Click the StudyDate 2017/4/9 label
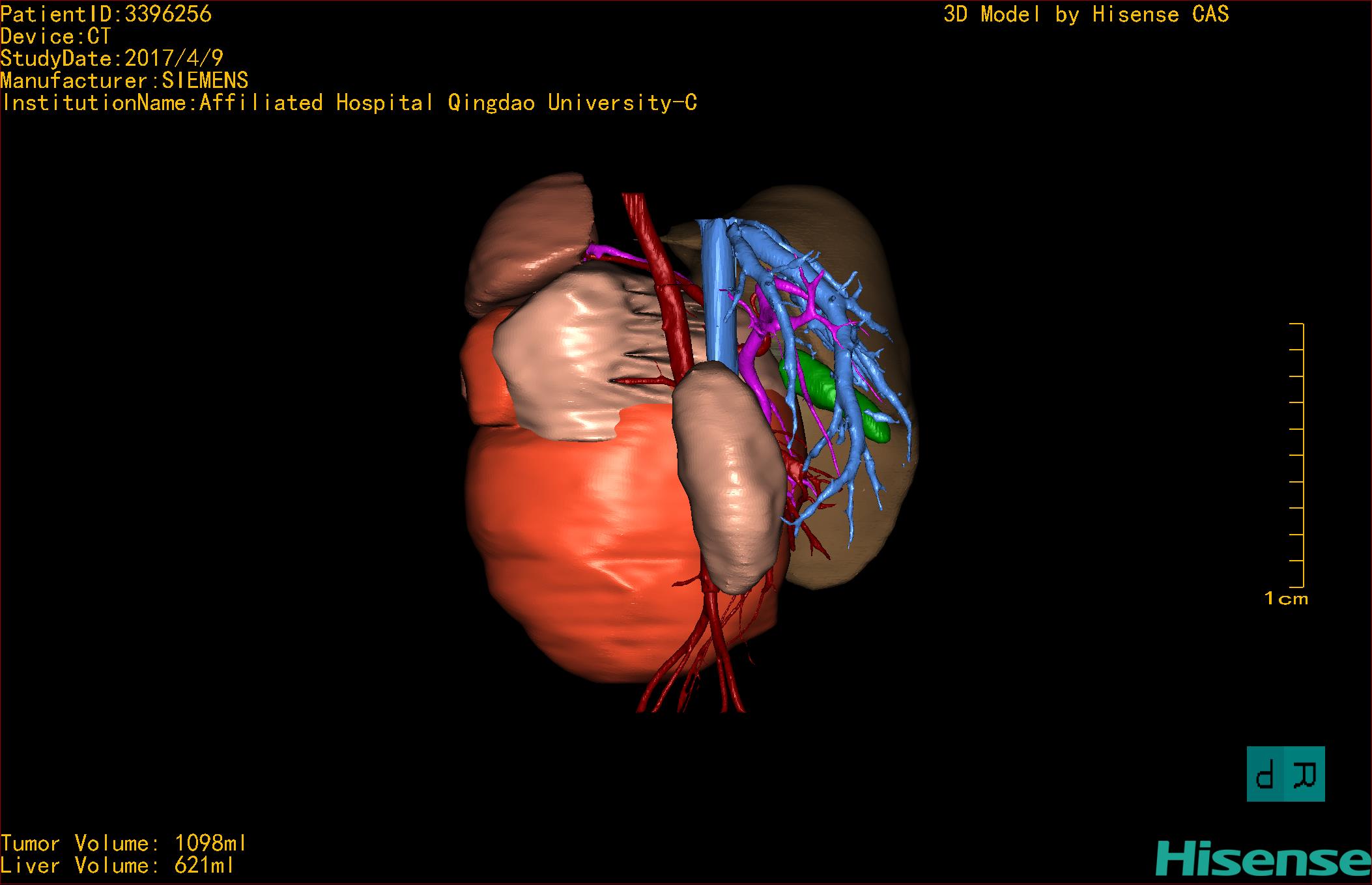 coord(111,59)
